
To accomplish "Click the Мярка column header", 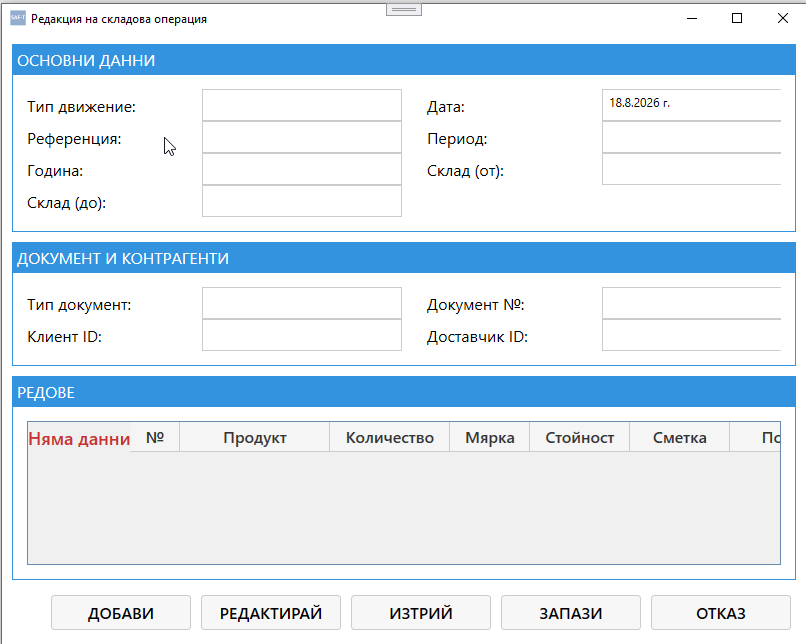I will pos(490,437).
